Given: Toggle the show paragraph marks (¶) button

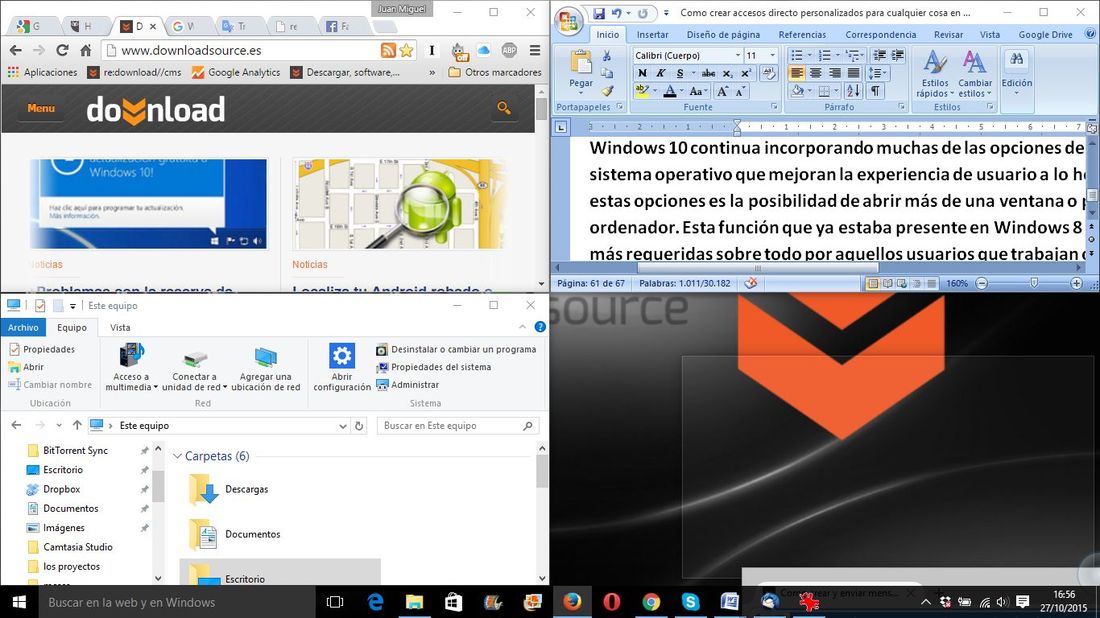Looking at the screenshot, I should pyautogui.click(x=875, y=90).
